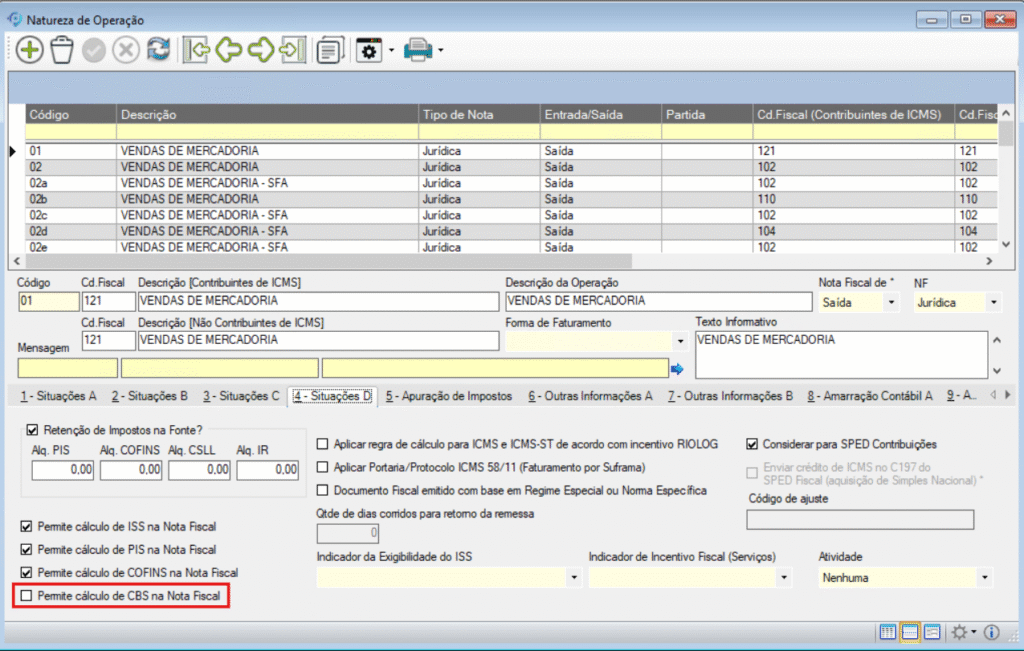Switch to grid view icon in status bar

click(x=887, y=632)
